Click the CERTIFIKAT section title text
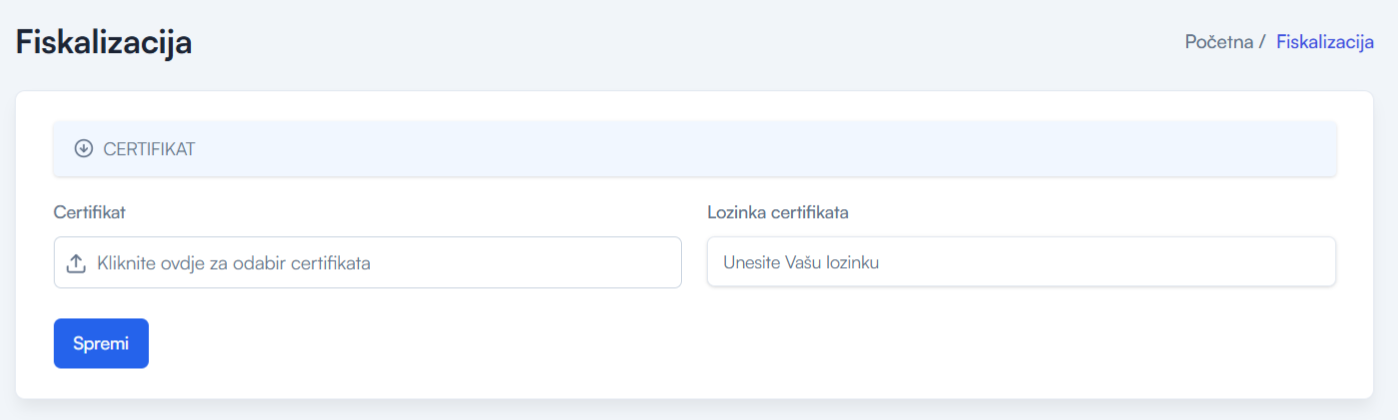 click(x=149, y=149)
